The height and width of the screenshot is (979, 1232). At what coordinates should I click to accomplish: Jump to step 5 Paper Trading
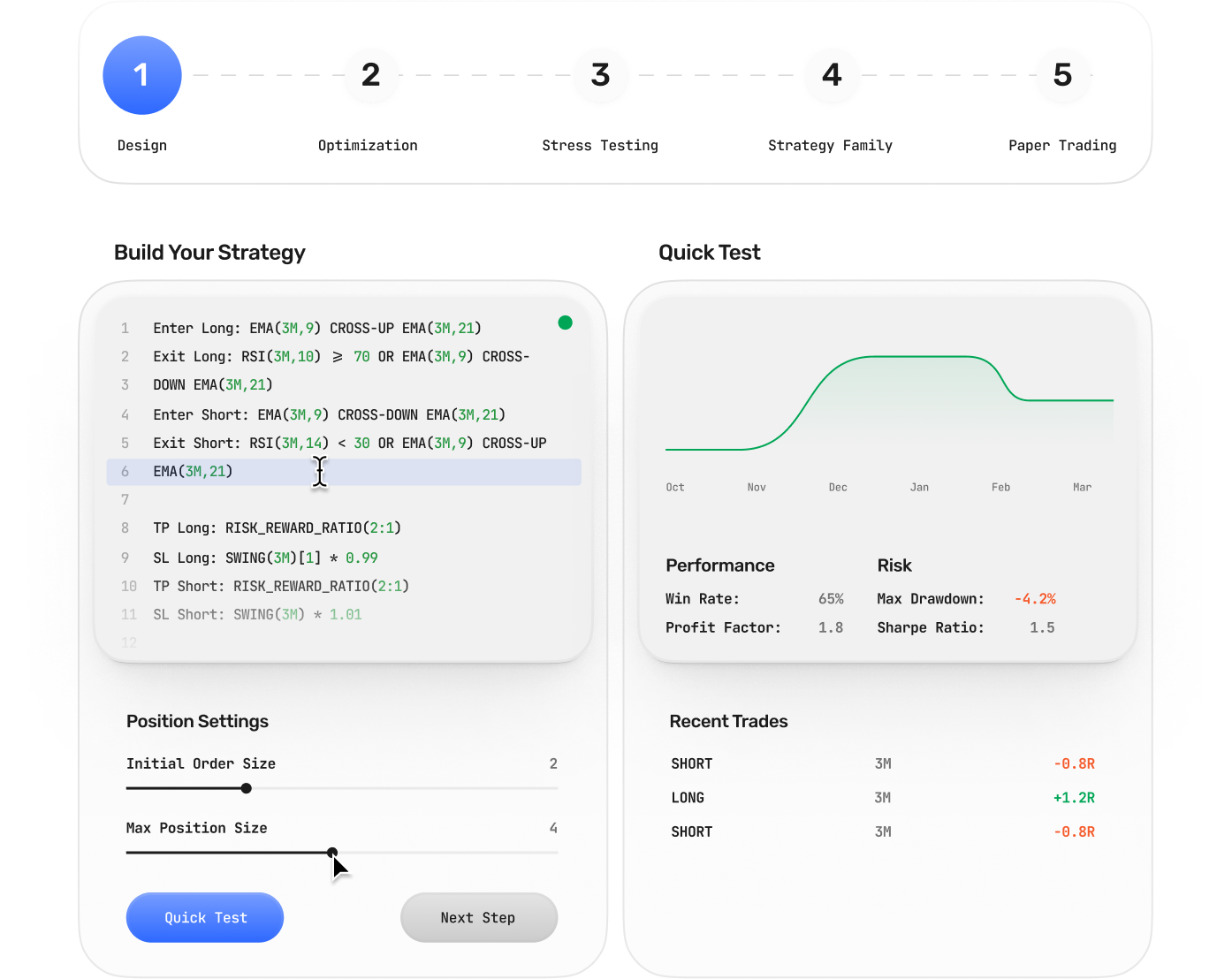coord(1062,75)
